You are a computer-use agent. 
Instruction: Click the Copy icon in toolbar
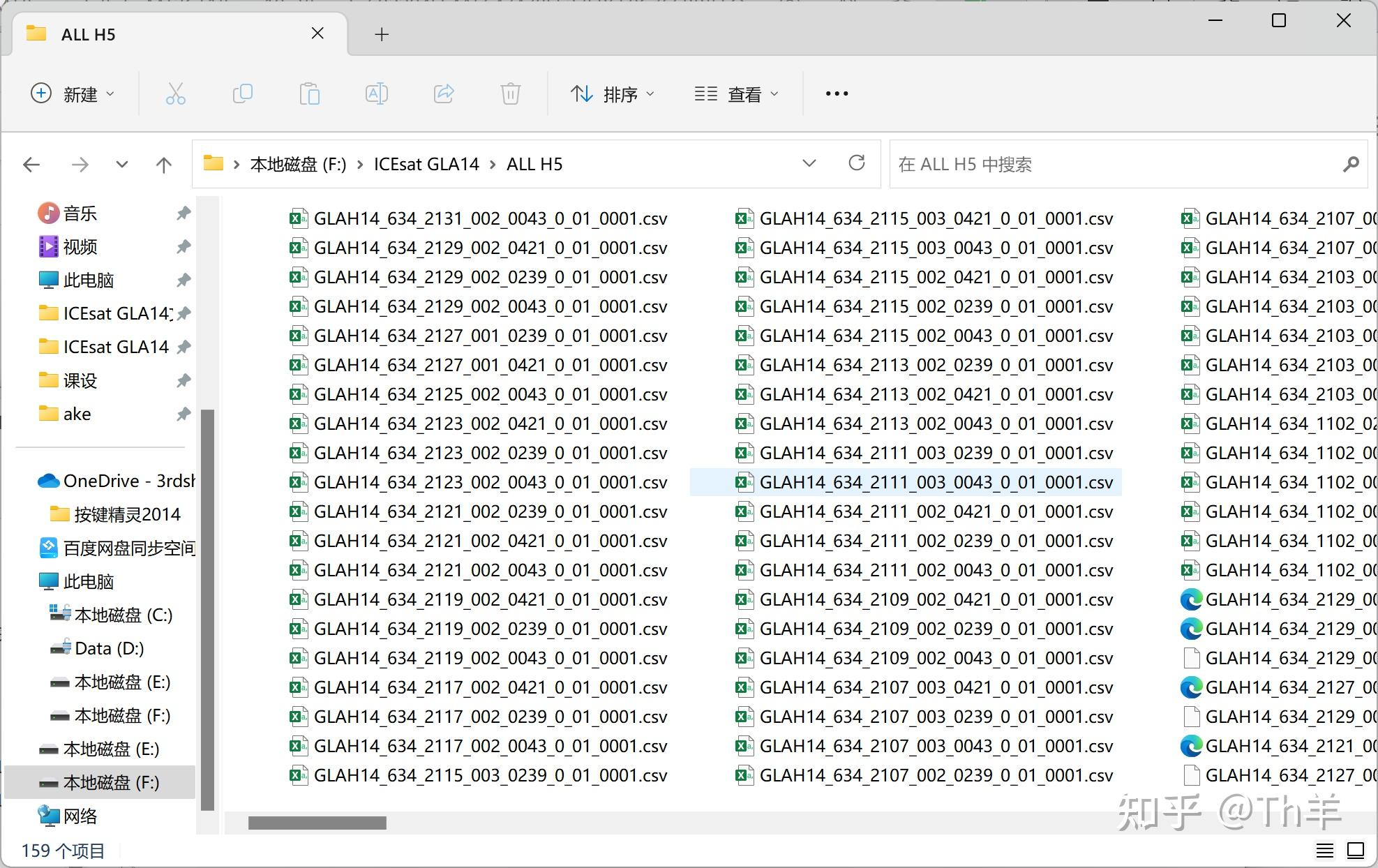coord(242,93)
